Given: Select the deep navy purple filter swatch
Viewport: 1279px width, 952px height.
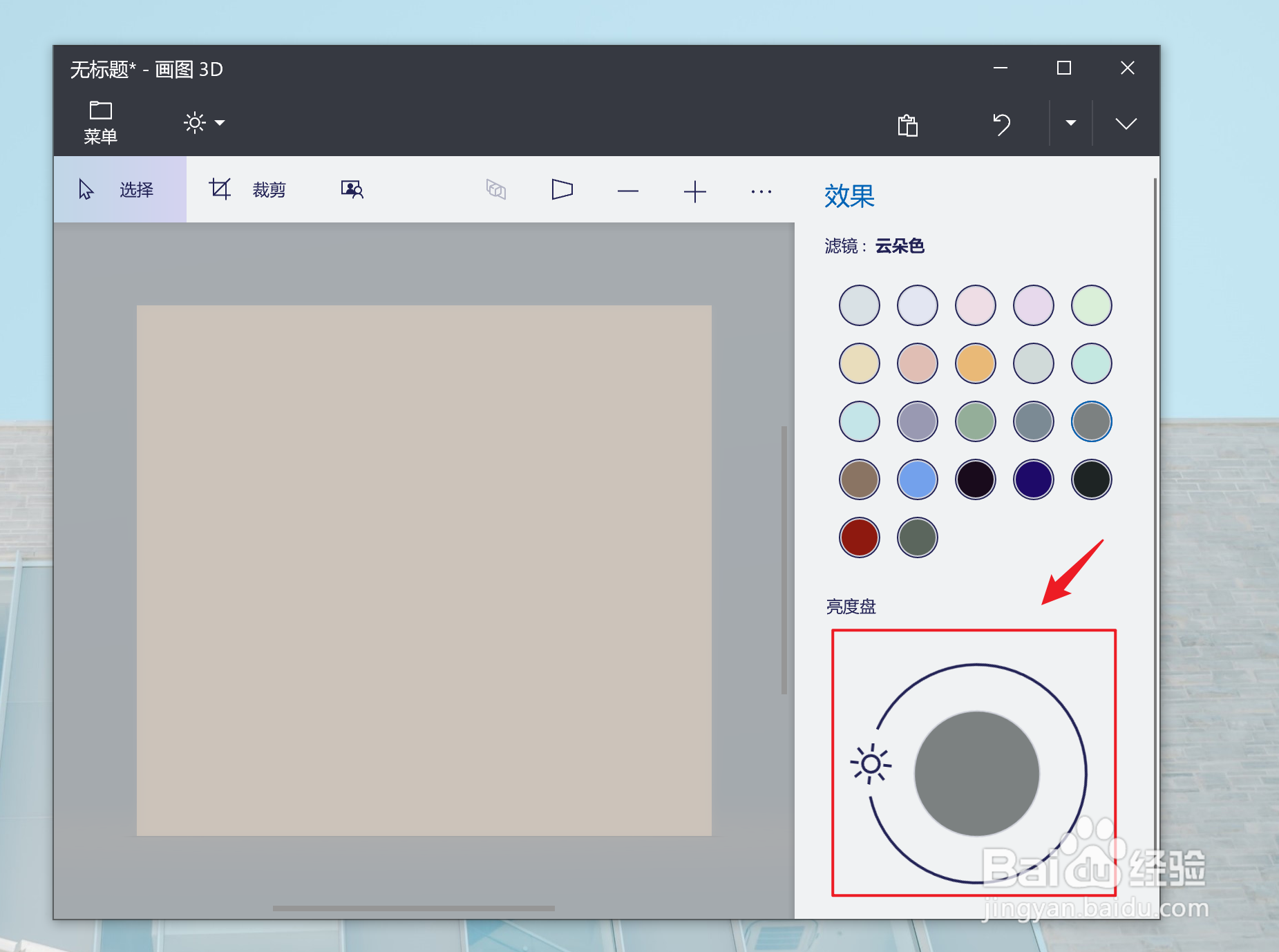Looking at the screenshot, I should 1034,479.
